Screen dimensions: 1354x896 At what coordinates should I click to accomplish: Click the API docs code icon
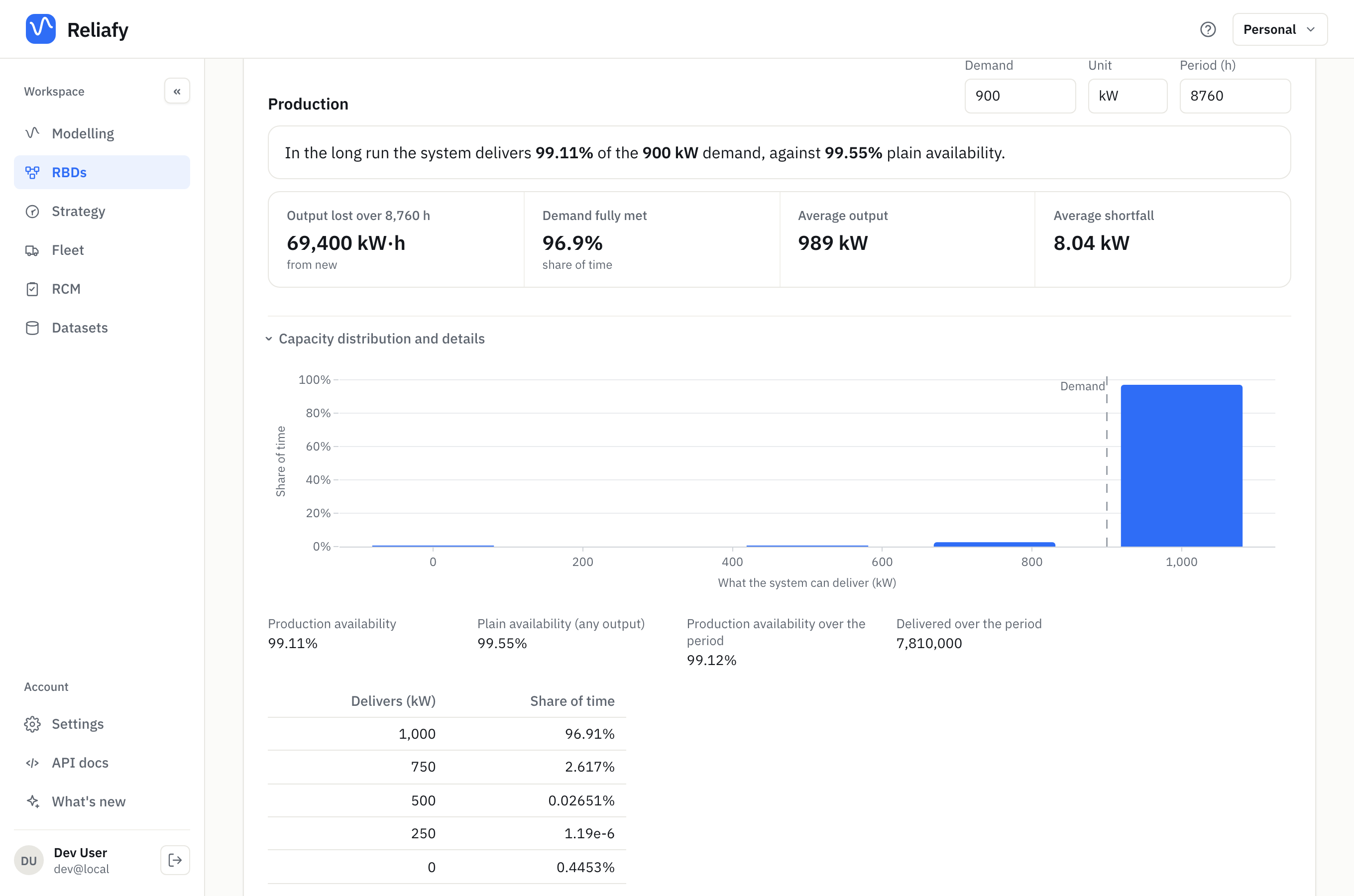pos(32,763)
